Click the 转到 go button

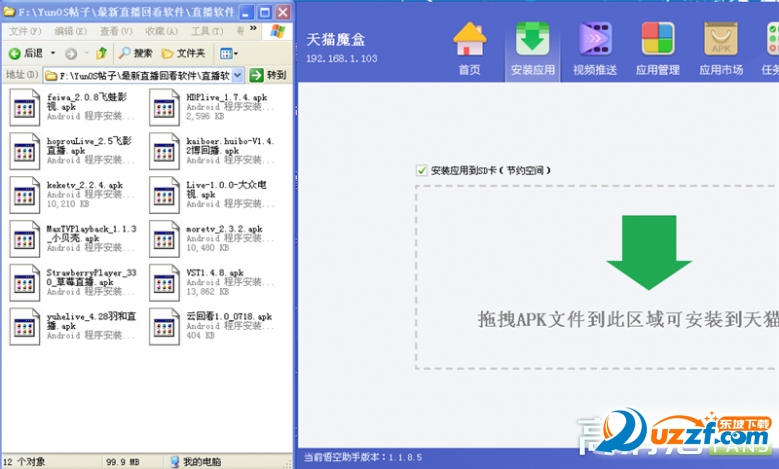coord(268,75)
